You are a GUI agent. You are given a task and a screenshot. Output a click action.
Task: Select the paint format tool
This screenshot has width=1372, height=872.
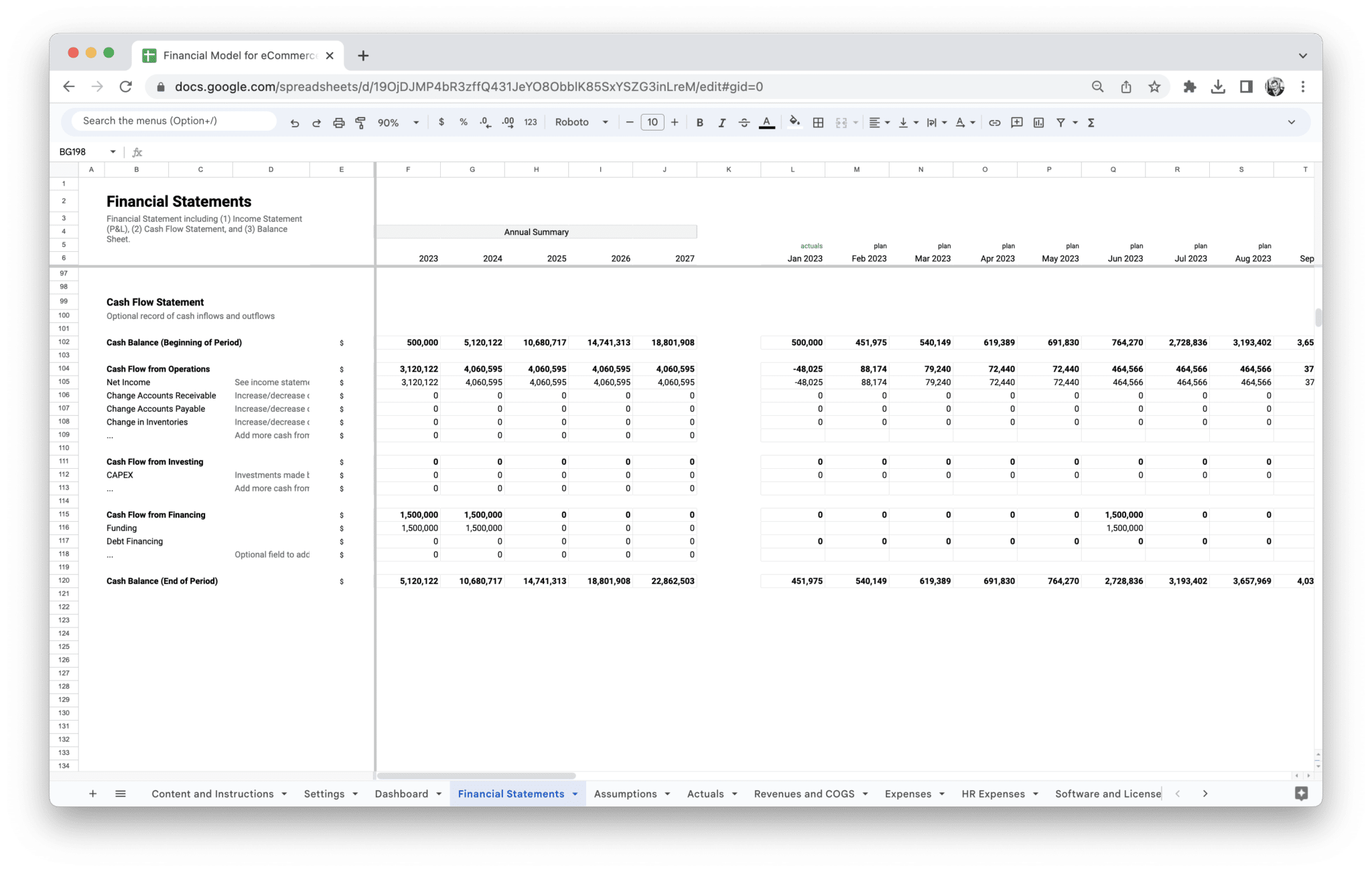click(x=360, y=122)
